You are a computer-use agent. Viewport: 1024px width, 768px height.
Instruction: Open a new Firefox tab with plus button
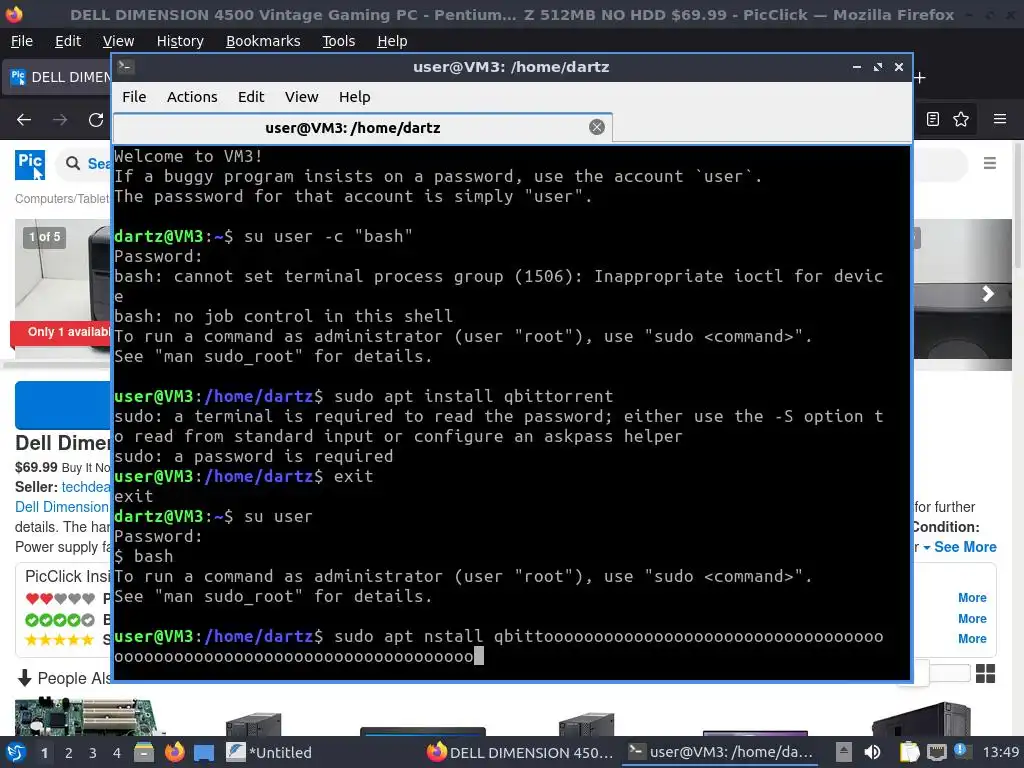(x=920, y=78)
